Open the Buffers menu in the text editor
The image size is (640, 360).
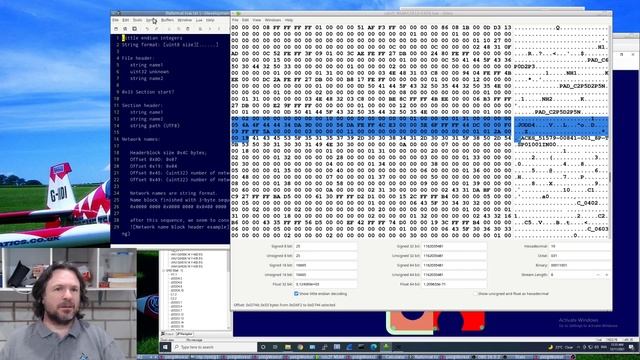(167, 20)
